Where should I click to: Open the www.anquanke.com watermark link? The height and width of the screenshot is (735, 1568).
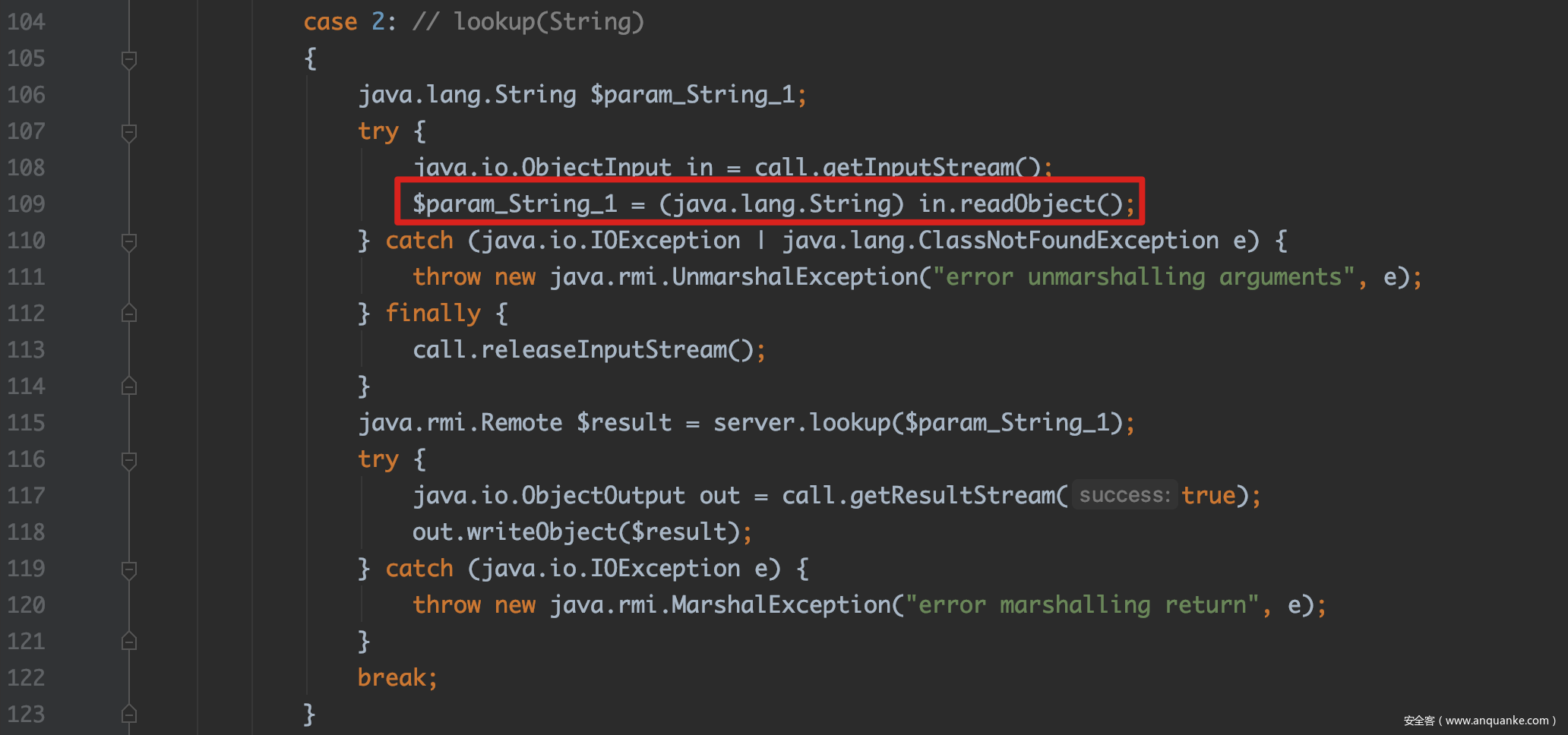pyautogui.click(x=1496, y=721)
